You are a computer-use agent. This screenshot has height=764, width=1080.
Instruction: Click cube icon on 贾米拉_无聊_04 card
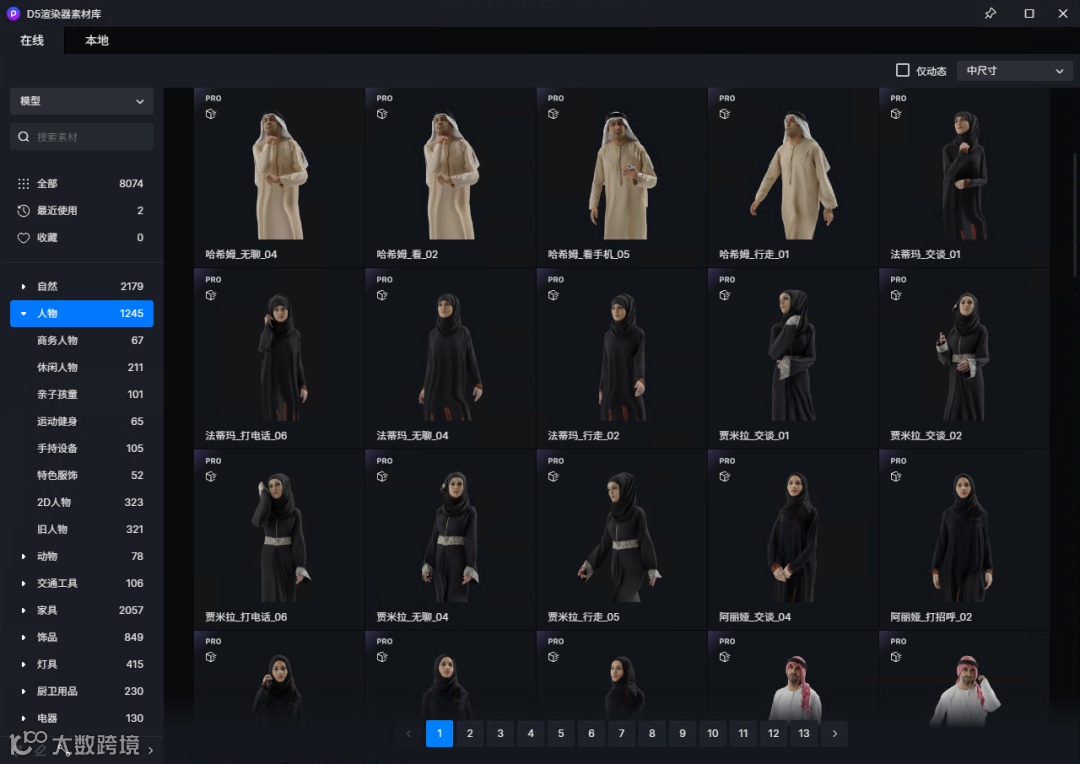(382, 476)
